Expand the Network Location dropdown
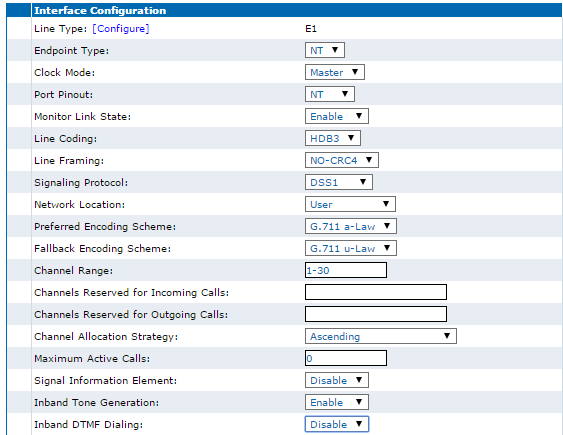This screenshot has height=435, width=563. (x=350, y=204)
